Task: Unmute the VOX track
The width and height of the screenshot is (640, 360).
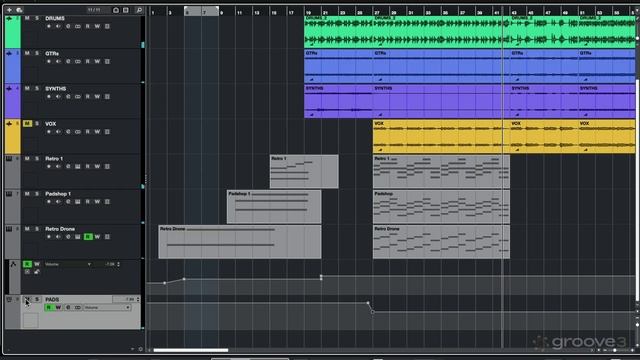Action: [x=27, y=124]
